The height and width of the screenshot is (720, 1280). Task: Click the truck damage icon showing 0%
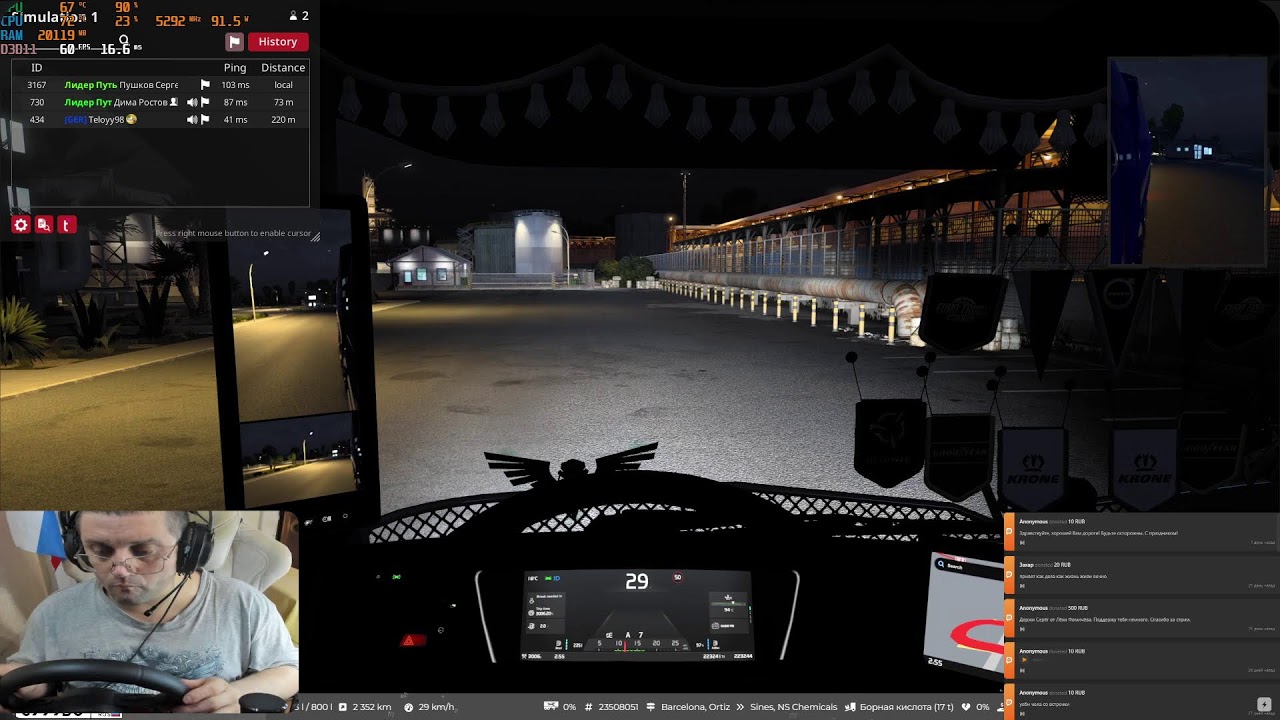coord(550,707)
